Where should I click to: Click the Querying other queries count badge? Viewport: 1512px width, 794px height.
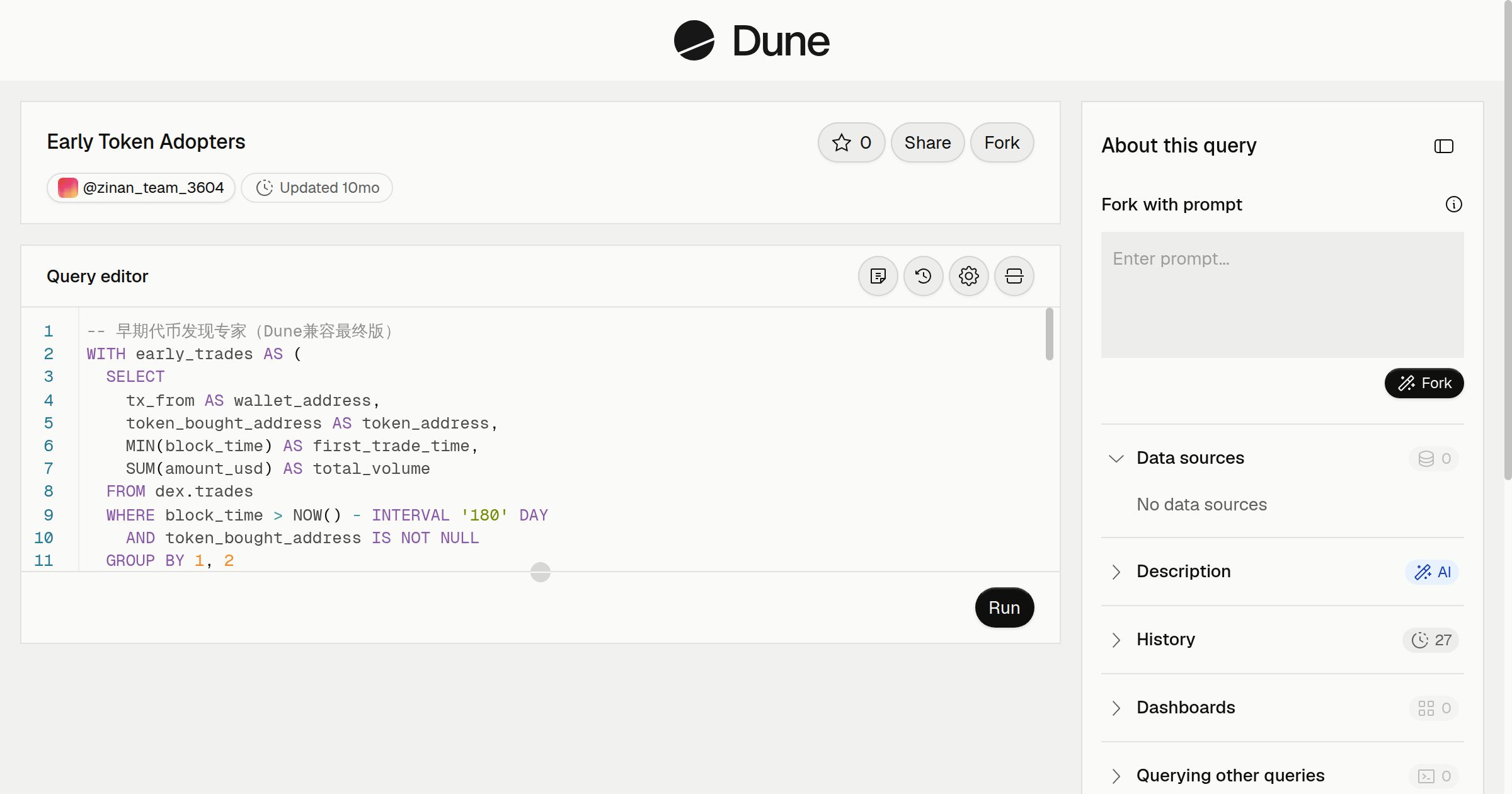click(x=1434, y=776)
